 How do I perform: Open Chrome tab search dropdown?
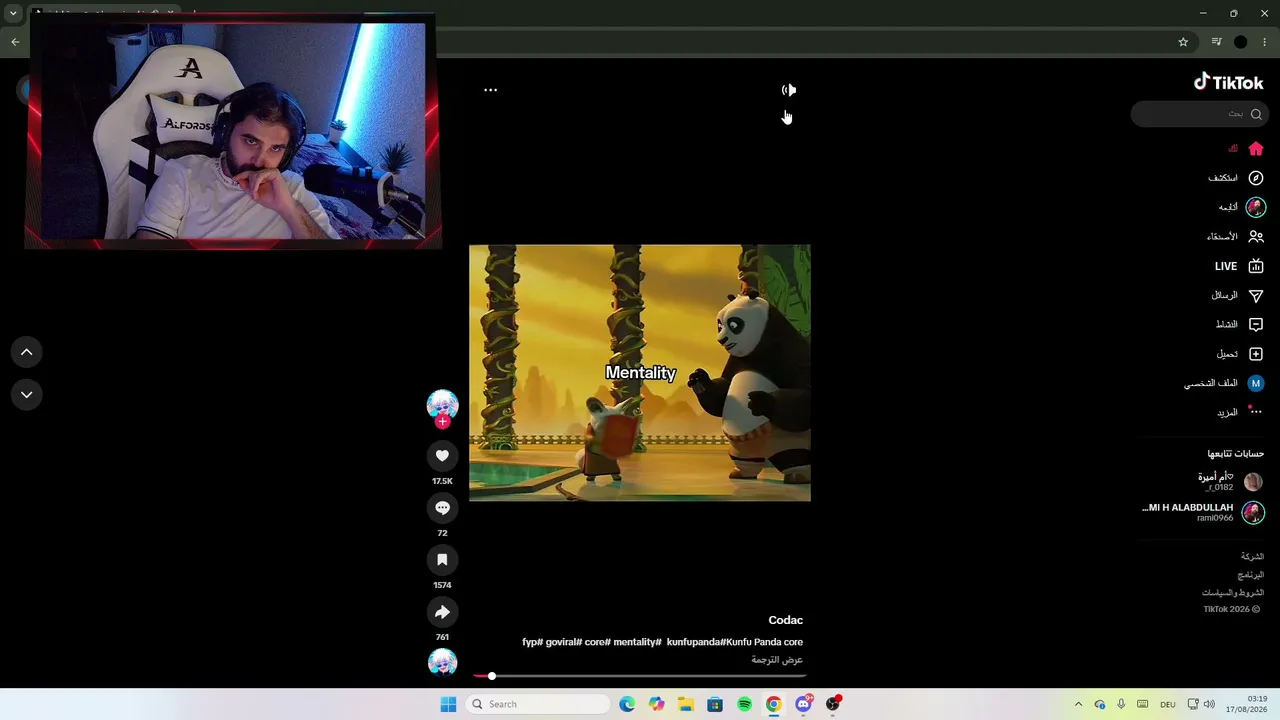(13, 13)
